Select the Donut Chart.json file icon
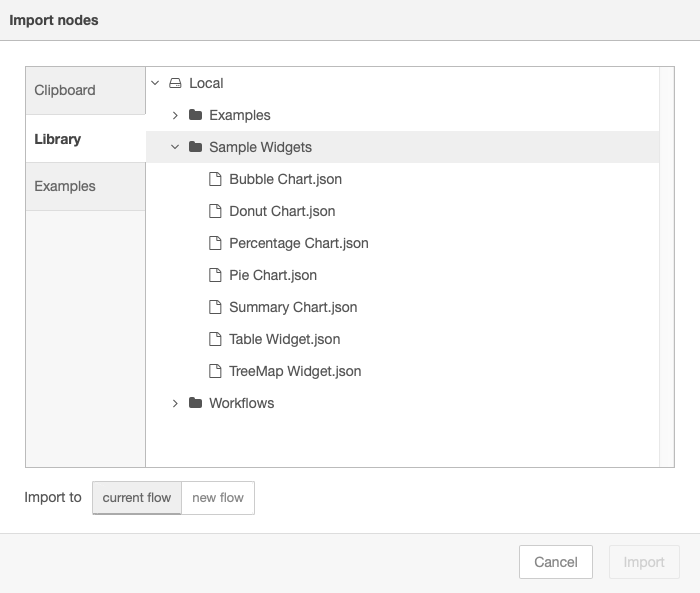 215,211
